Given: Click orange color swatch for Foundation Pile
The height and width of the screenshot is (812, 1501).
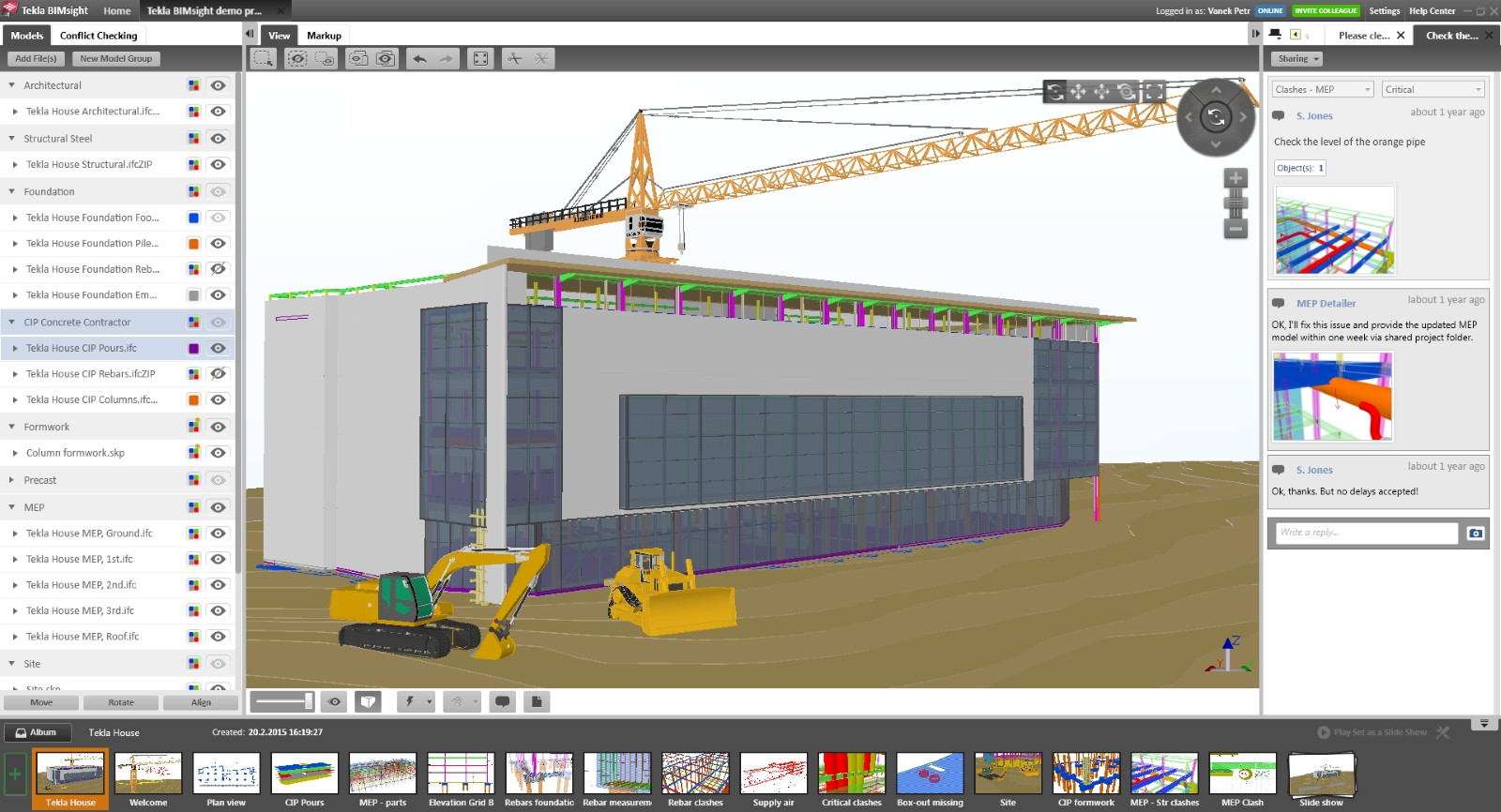Looking at the screenshot, I should (193, 244).
